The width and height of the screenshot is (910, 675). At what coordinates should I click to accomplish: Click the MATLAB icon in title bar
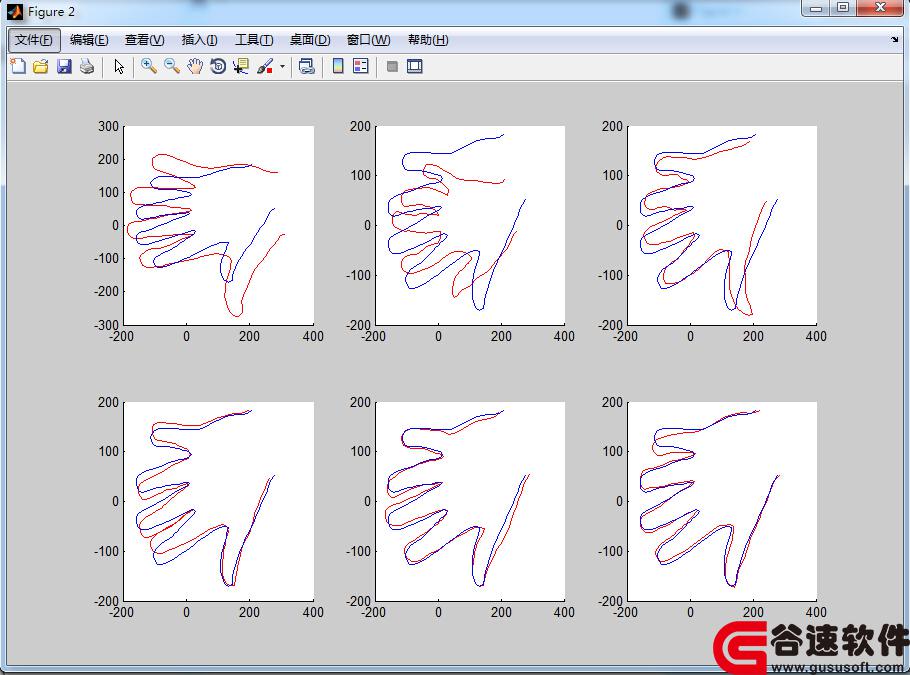coord(15,12)
